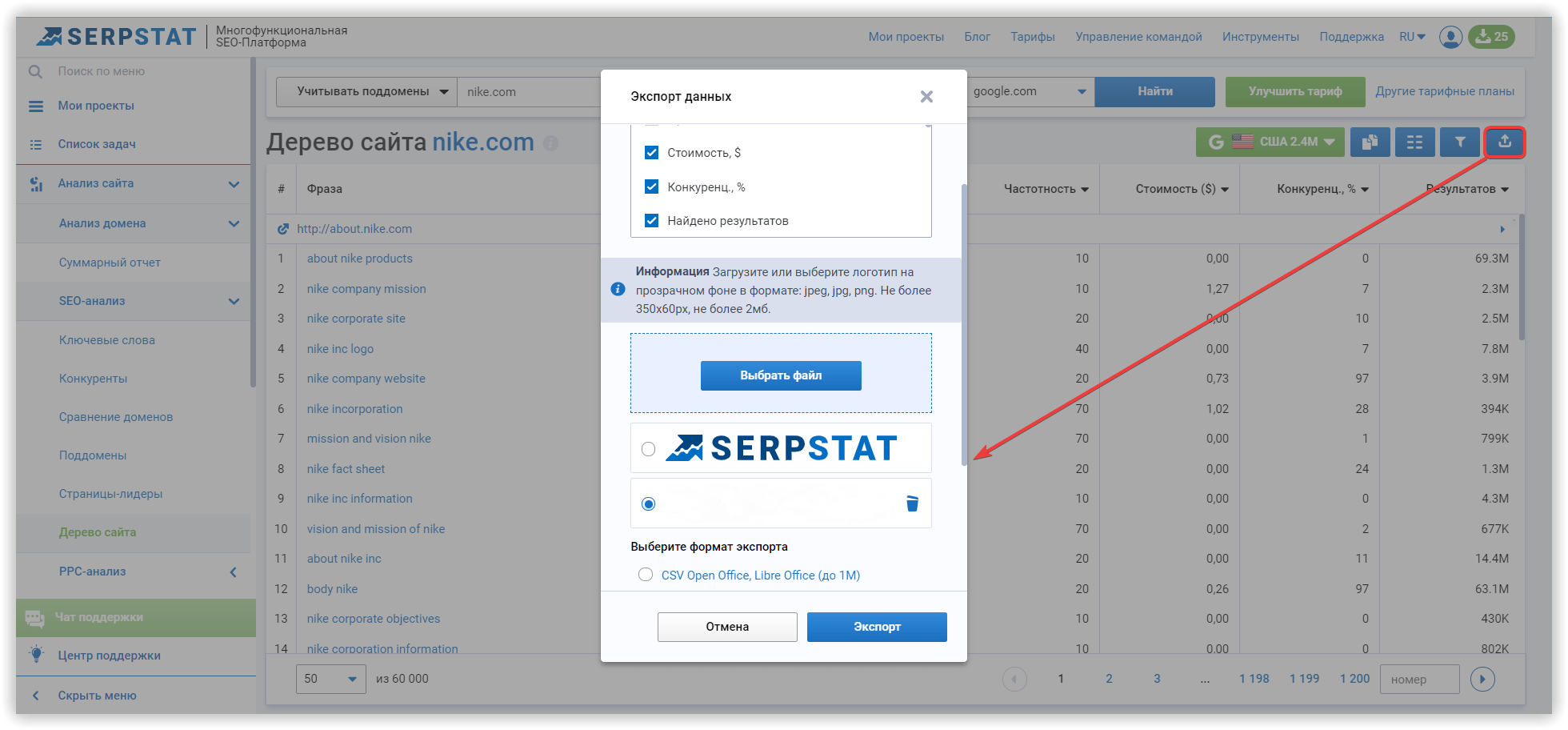Click the lightbulb support center icon

point(36,654)
